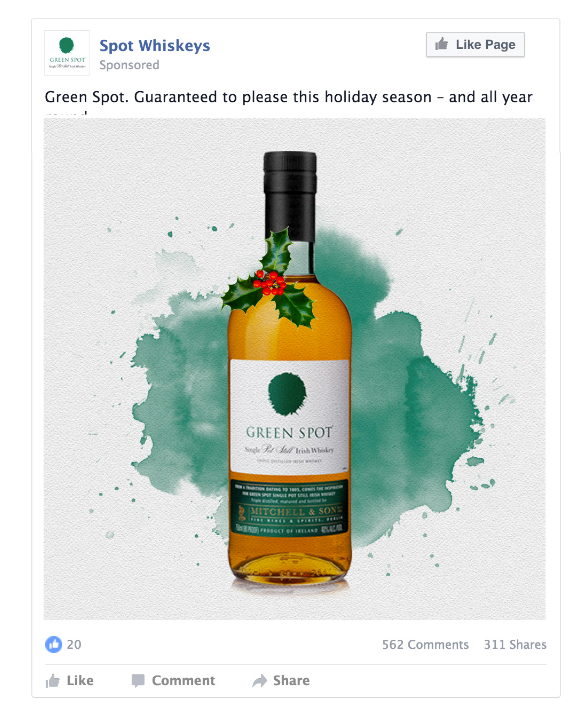586x713 pixels.
Task: Click the blue like reaction icon
Action: pos(54,644)
